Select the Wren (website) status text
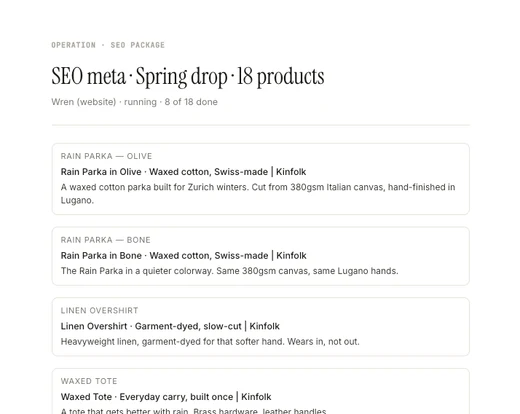The image size is (520, 414). (84, 102)
